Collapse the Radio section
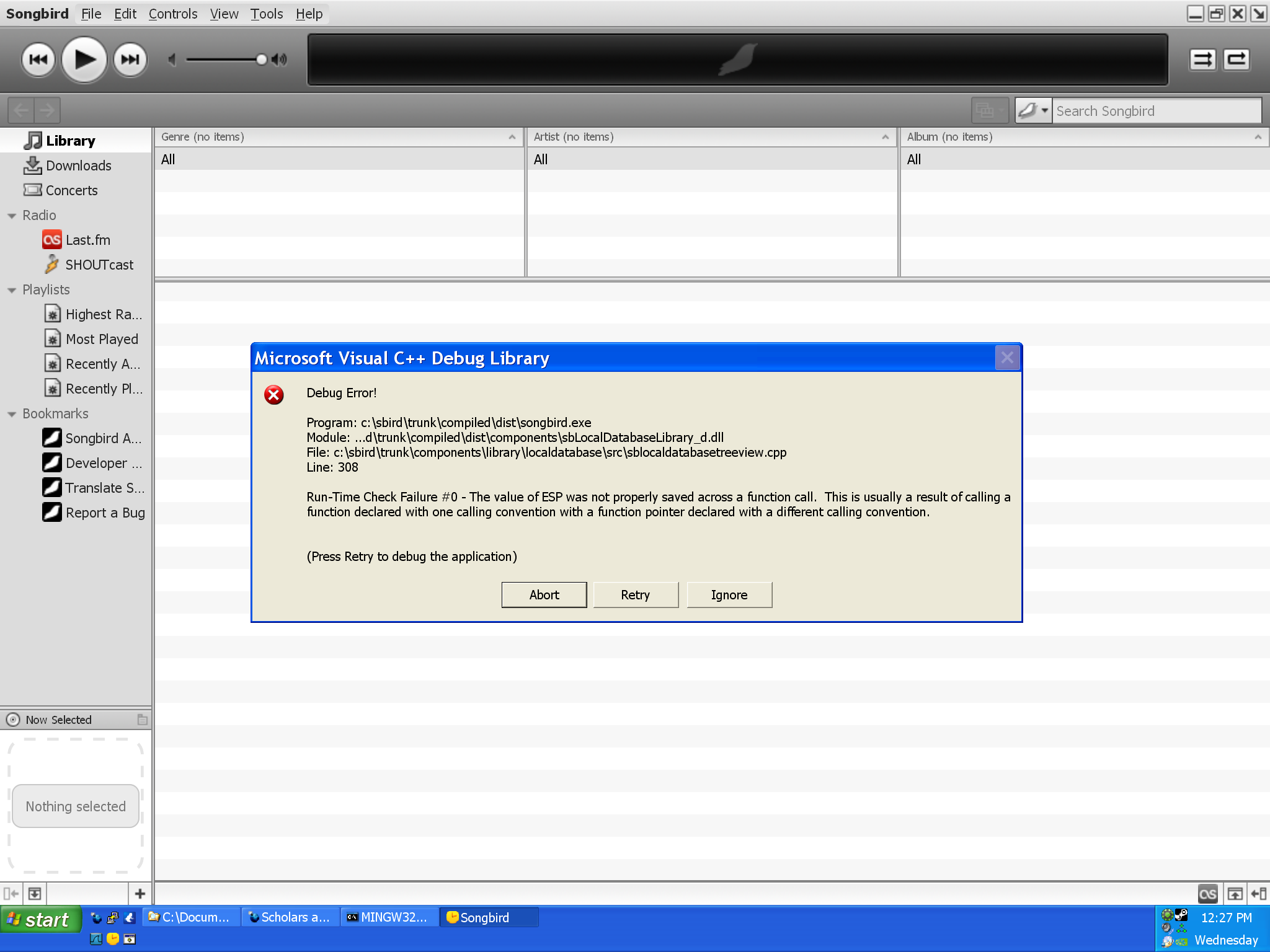Screen dimensions: 1270x952 tap(12, 216)
